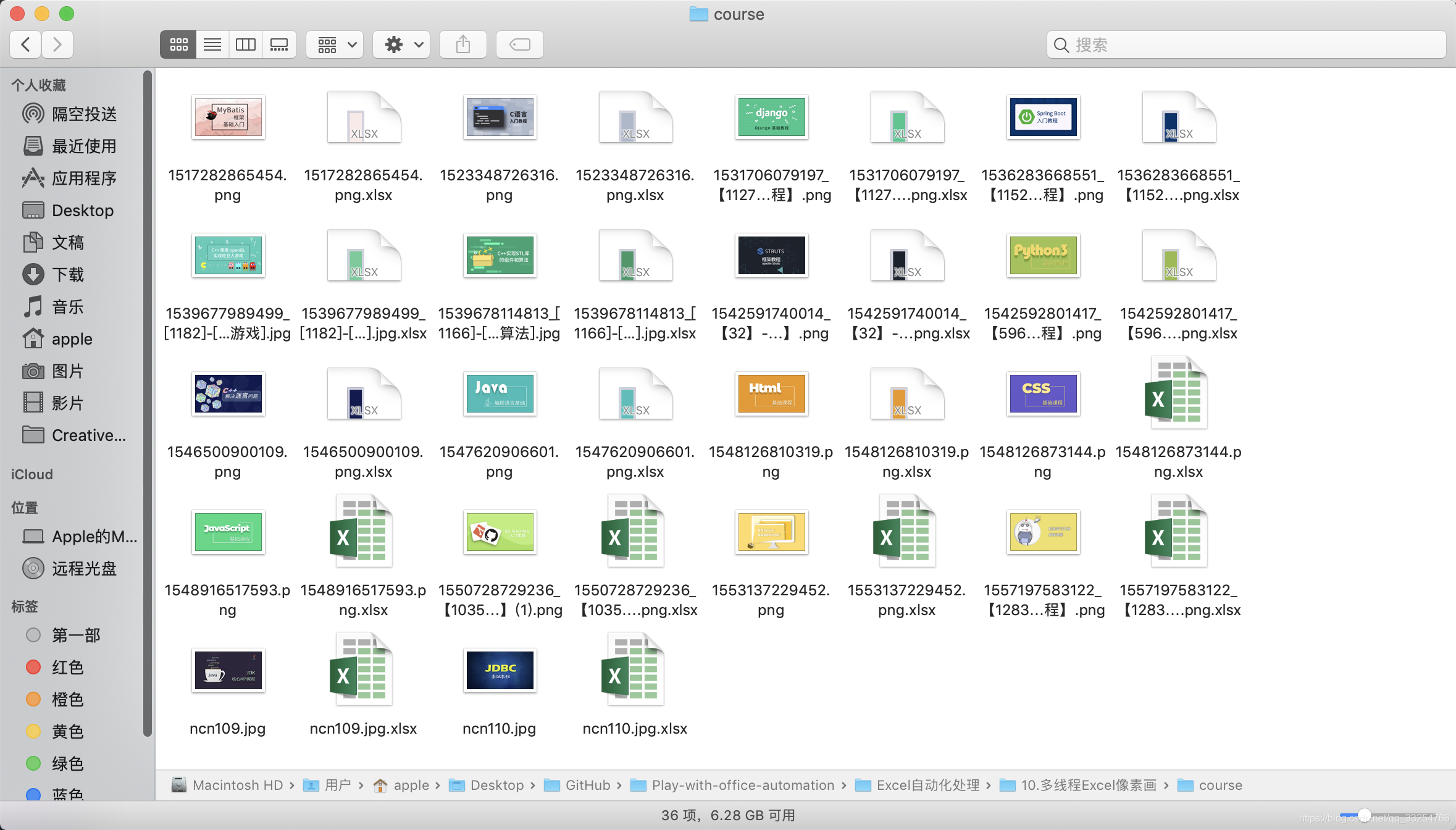Screen dimensions: 1456x830
Task: Select the STRUTS course image thumbnail
Action: coord(771,255)
